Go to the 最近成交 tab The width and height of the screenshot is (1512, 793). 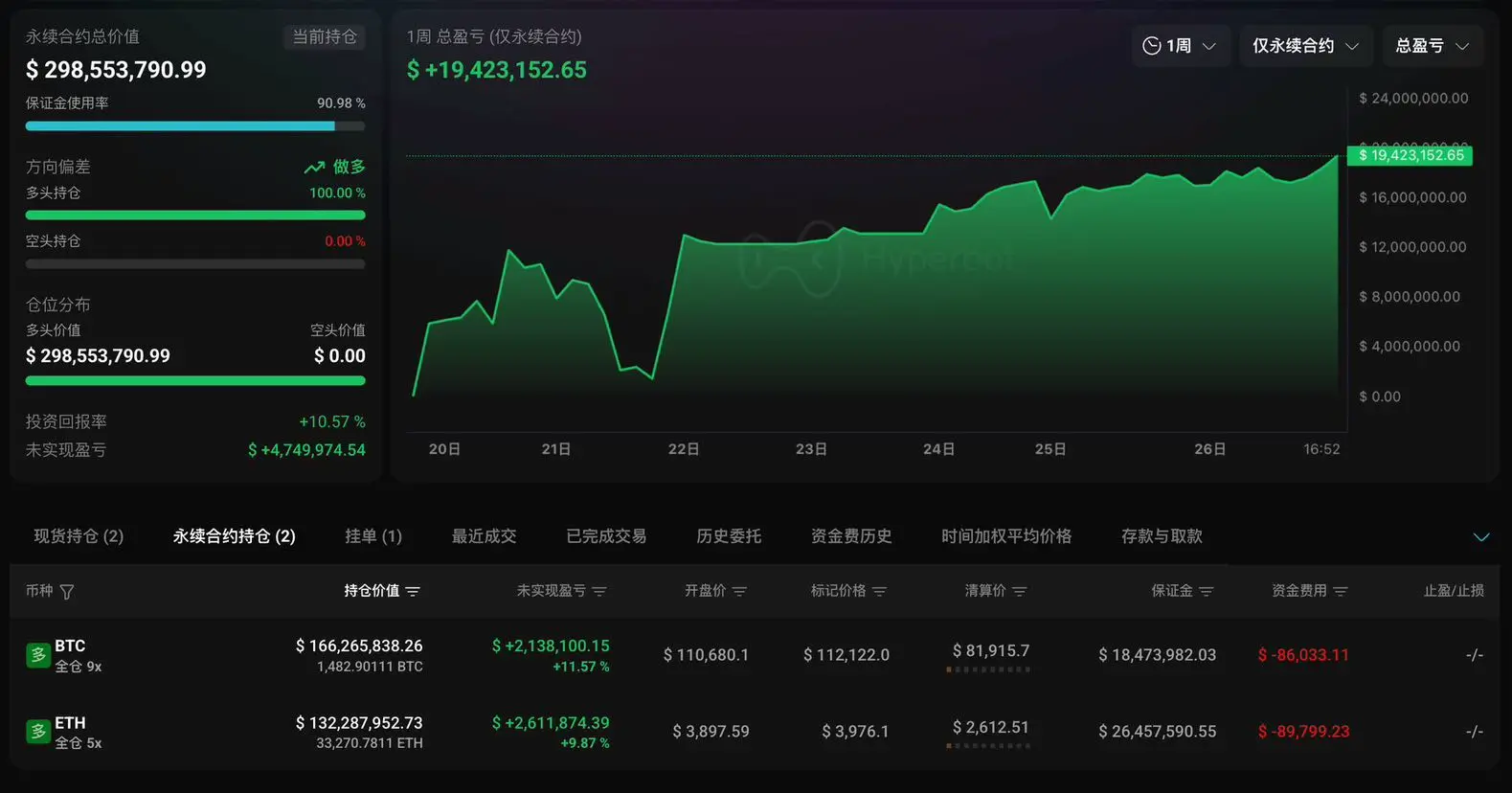tap(485, 536)
